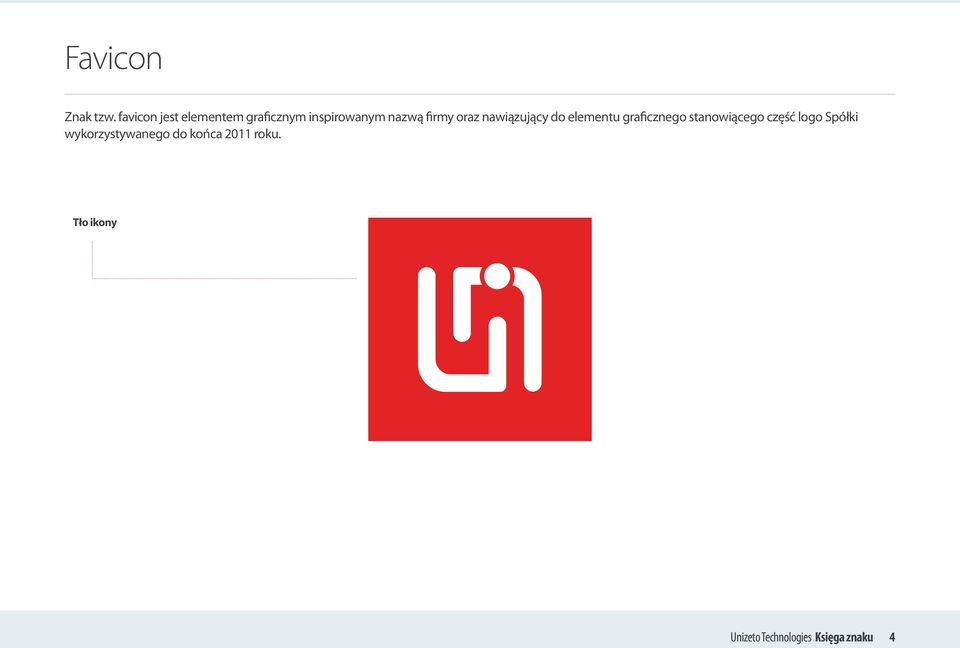Click the 'Unizeto Technologies' footer text

(x=770, y=637)
